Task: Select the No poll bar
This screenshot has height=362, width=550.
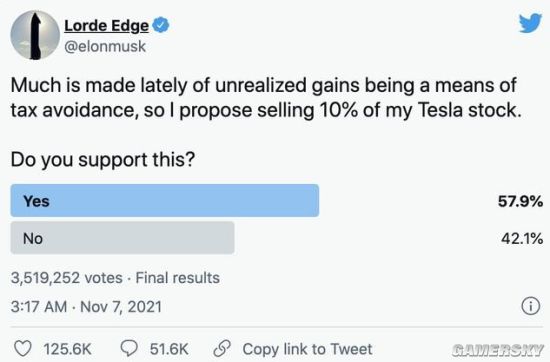Action: pos(122,238)
